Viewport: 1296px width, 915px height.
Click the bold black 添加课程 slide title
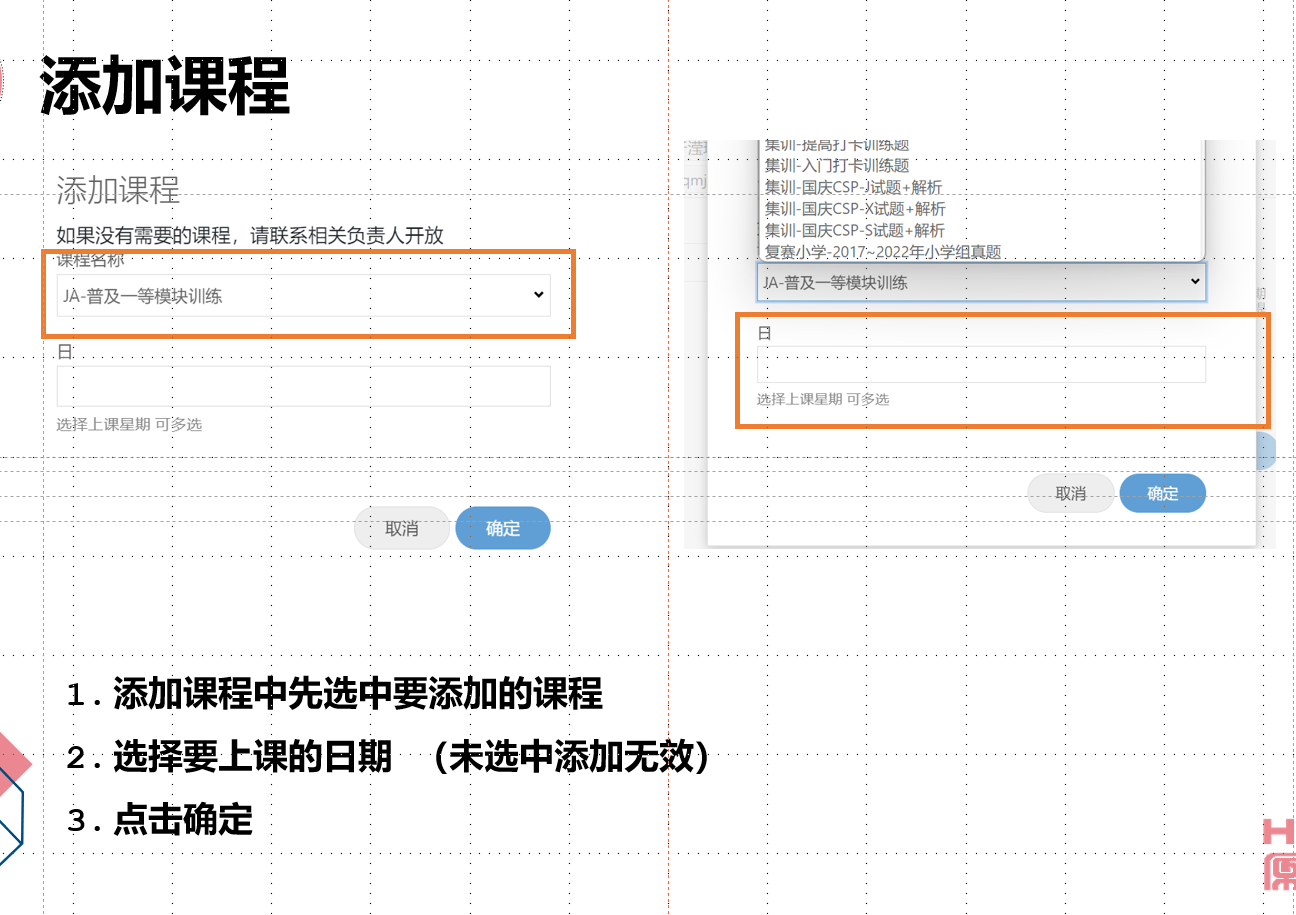(x=165, y=86)
